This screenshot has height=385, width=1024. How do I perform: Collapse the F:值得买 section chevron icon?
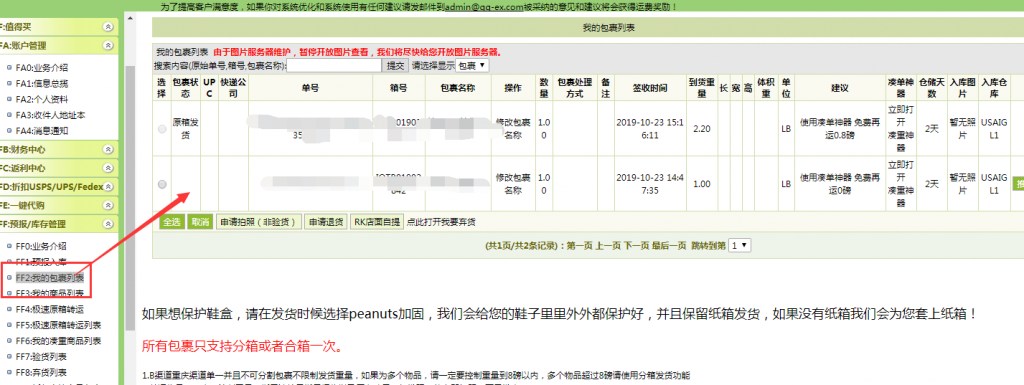[x=108, y=27]
